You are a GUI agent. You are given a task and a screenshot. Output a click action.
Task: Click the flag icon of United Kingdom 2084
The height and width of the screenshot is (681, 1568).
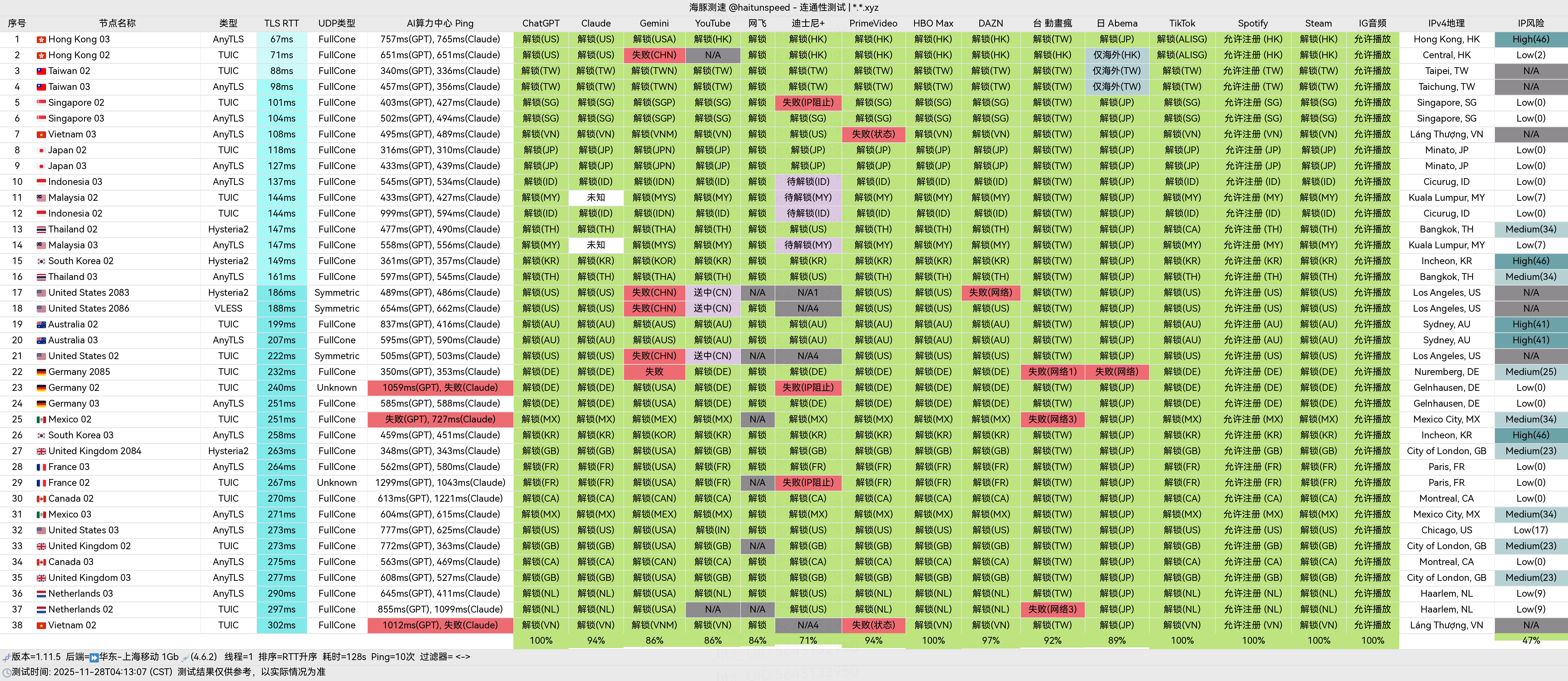[41, 451]
